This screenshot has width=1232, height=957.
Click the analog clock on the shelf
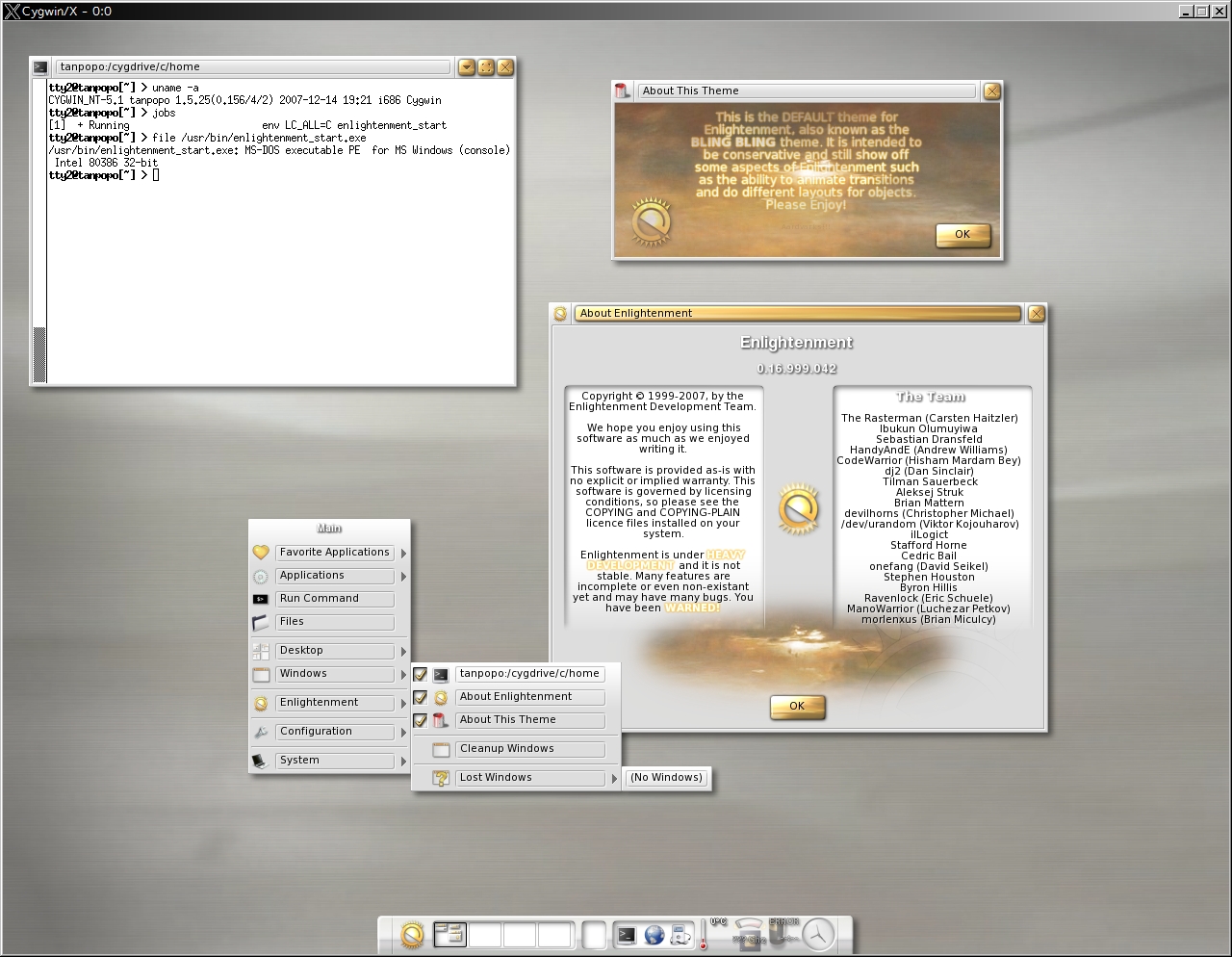[x=819, y=934]
